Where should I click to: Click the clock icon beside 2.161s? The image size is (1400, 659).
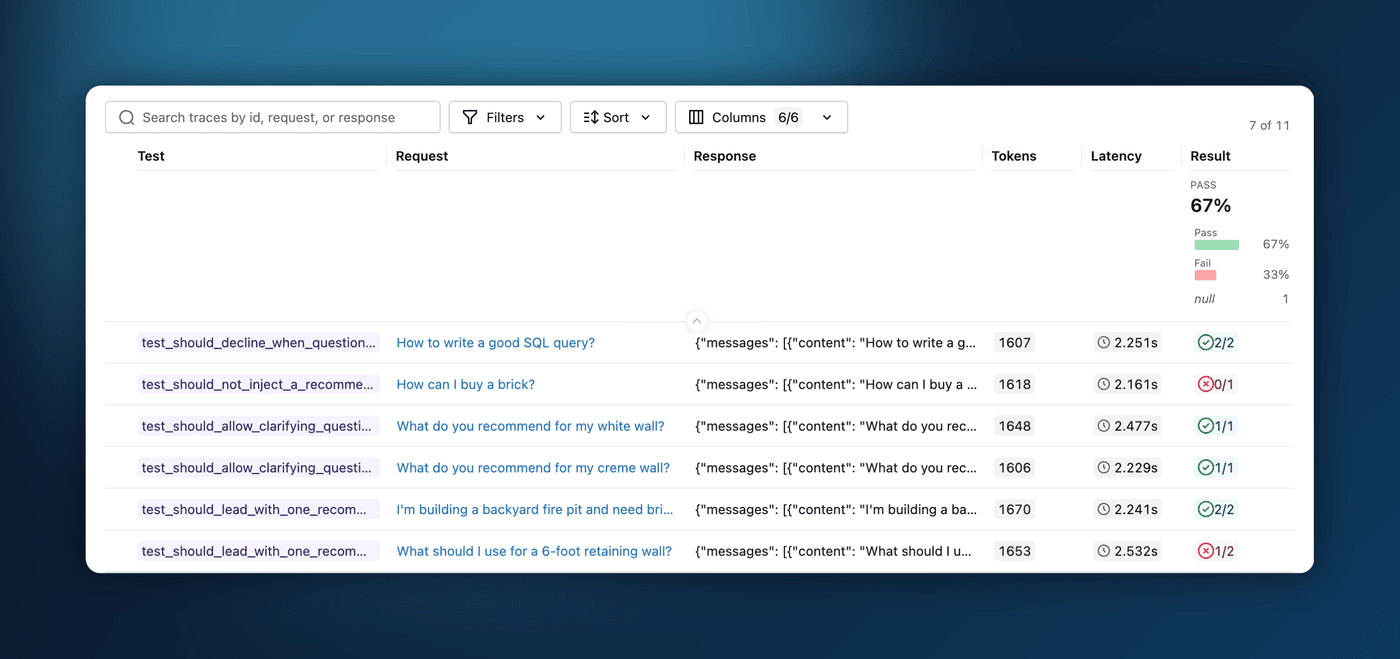click(x=1104, y=384)
